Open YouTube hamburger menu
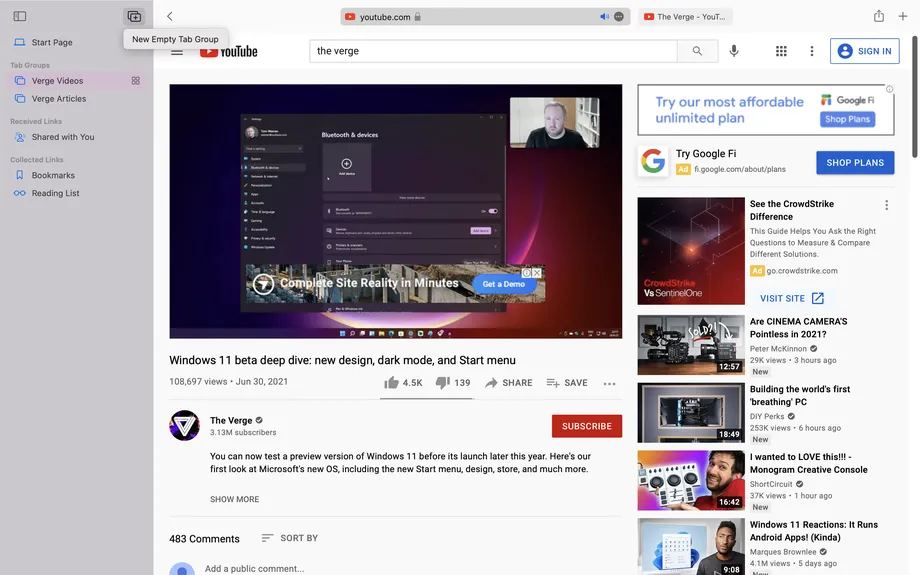Image resolution: width=920 pixels, height=575 pixels. point(177,51)
